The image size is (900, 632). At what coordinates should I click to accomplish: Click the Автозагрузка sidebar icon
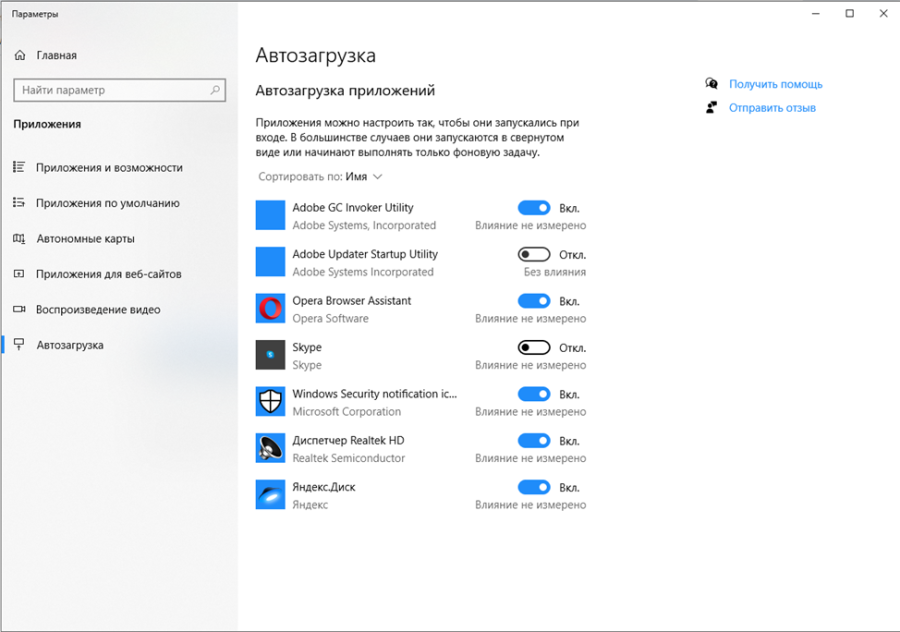click(19, 344)
